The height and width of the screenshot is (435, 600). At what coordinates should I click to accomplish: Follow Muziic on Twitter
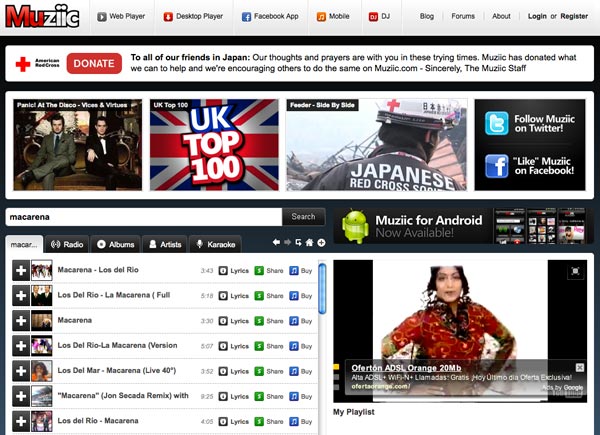coord(530,123)
